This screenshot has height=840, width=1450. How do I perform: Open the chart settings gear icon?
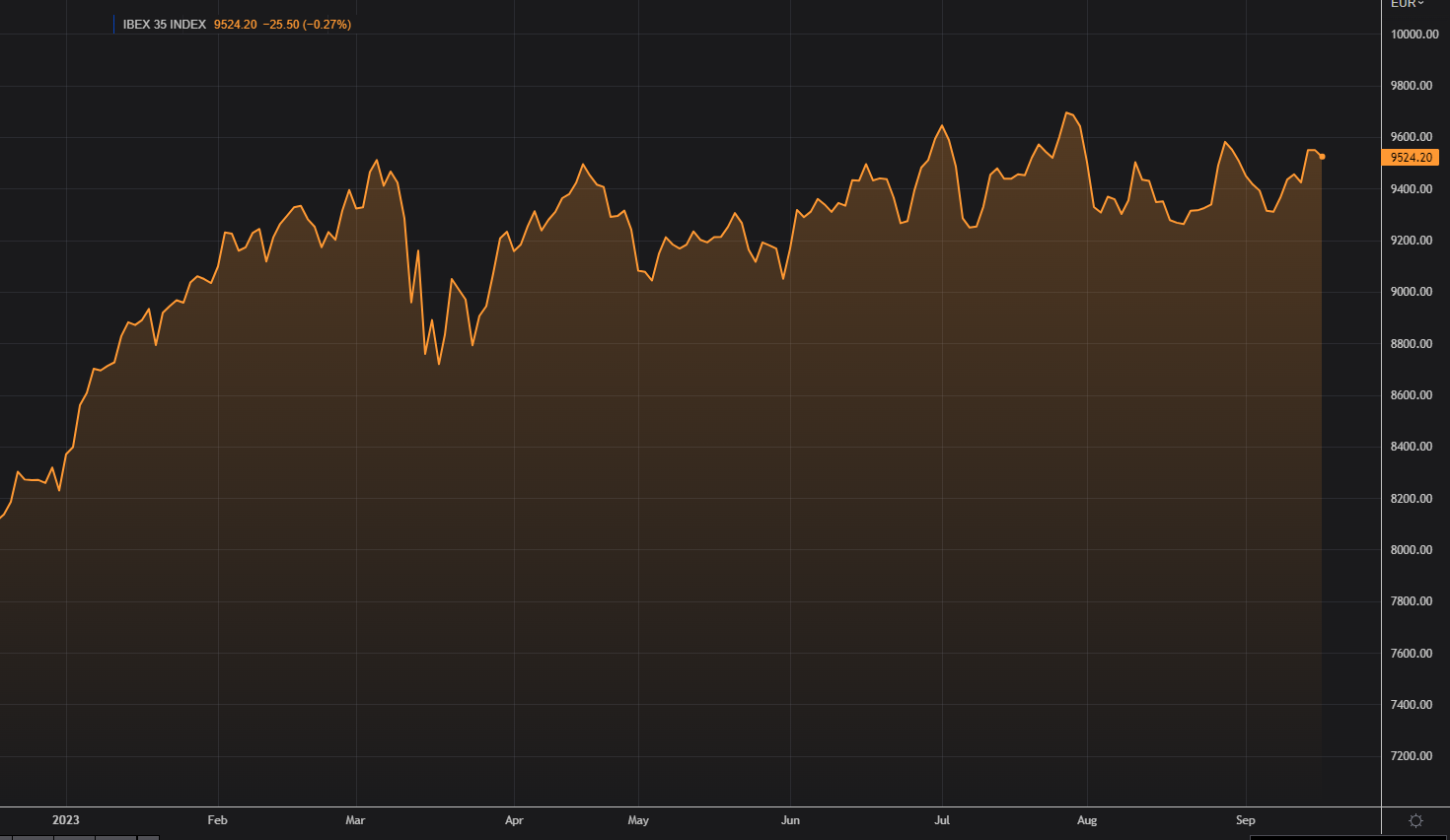(x=1415, y=821)
